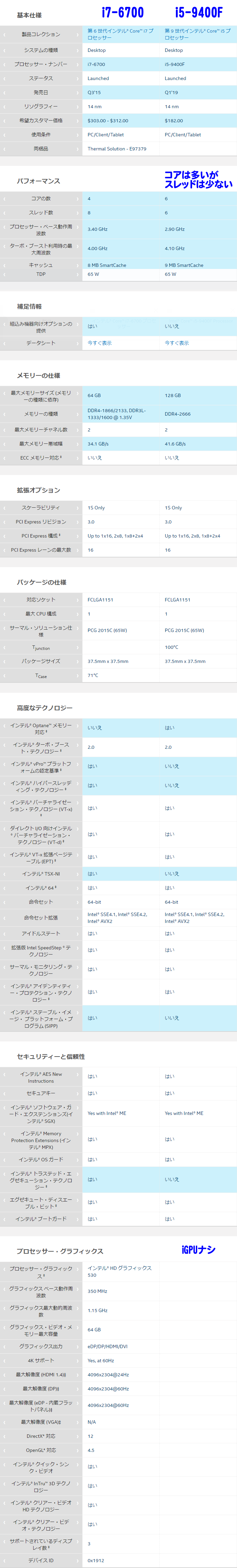Click the right arrow on the リソグラフィー row
This screenshot has height=1568, width=237.
pos(77,106)
